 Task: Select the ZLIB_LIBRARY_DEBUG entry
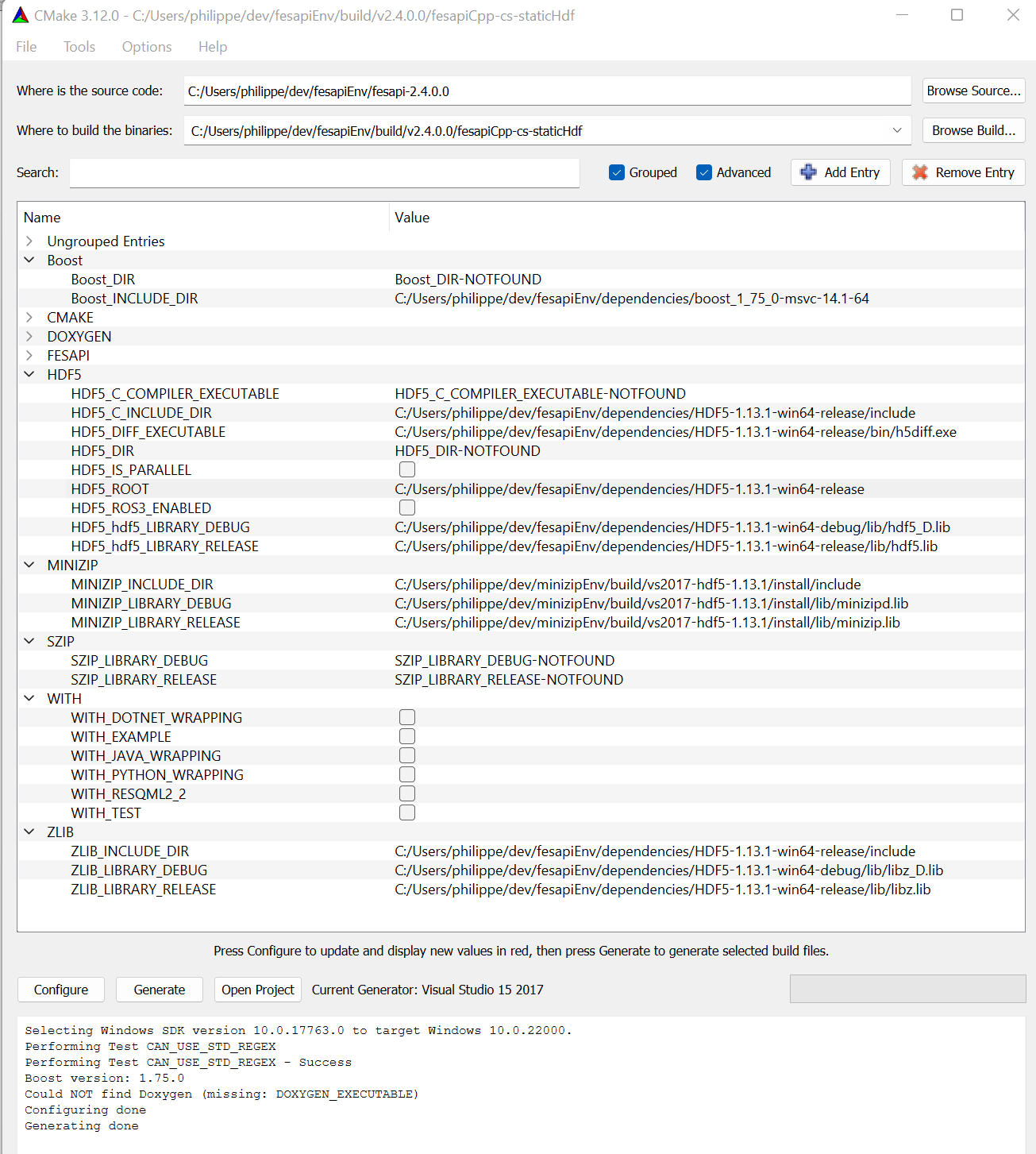point(139,870)
